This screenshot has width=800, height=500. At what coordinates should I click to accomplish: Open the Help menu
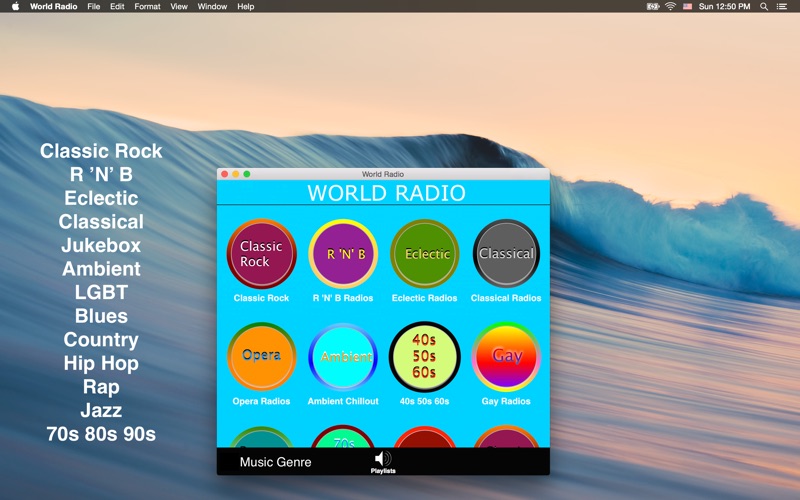(x=245, y=6)
